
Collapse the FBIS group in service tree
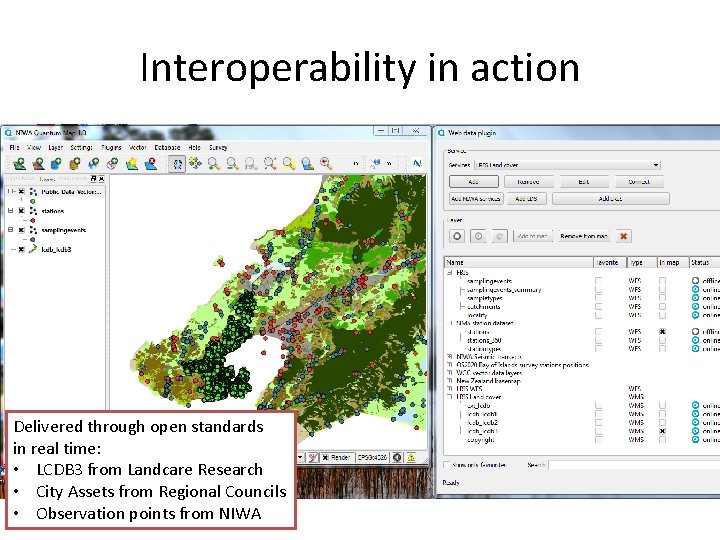(450, 272)
